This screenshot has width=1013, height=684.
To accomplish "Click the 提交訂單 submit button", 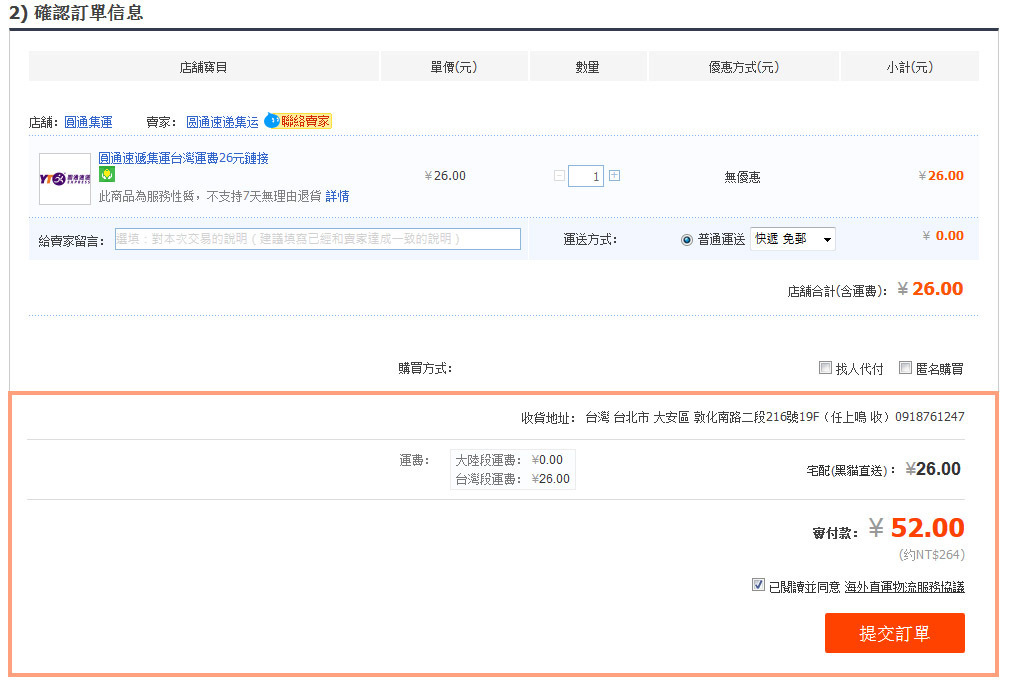I will pyautogui.click(x=894, y=633).
